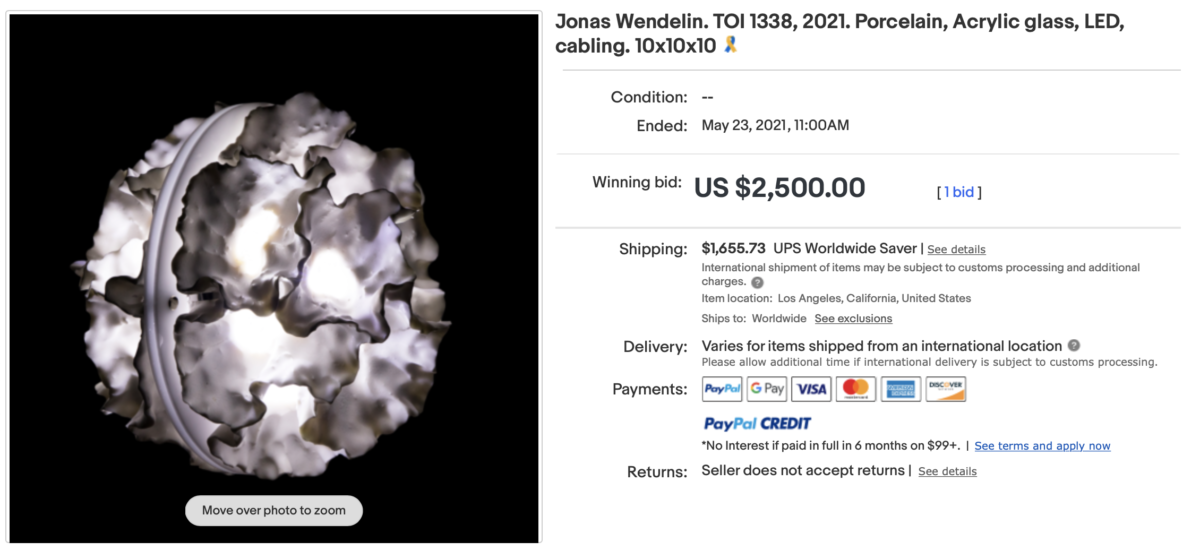Click the help icon next to international location
Viewport: 1200px width, 550px height.
[1073, 346]
